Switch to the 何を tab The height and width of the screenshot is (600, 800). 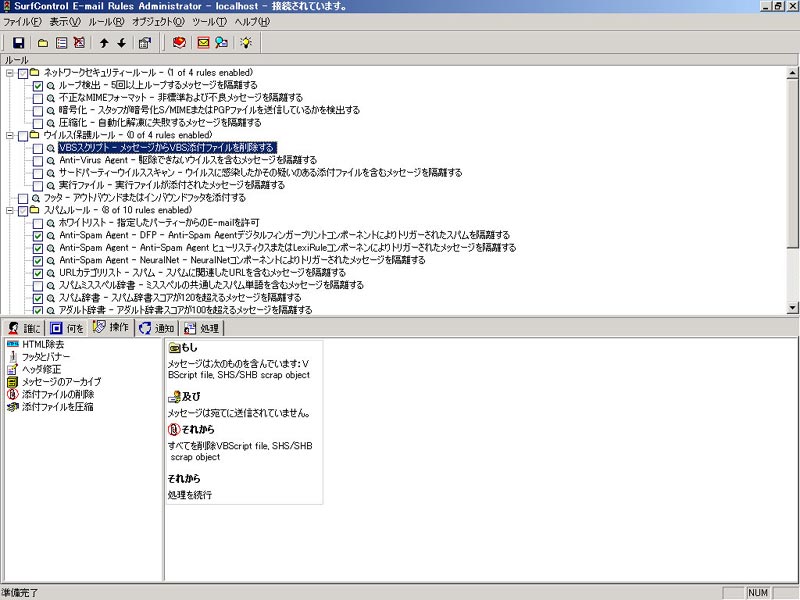tap(67, 328)
